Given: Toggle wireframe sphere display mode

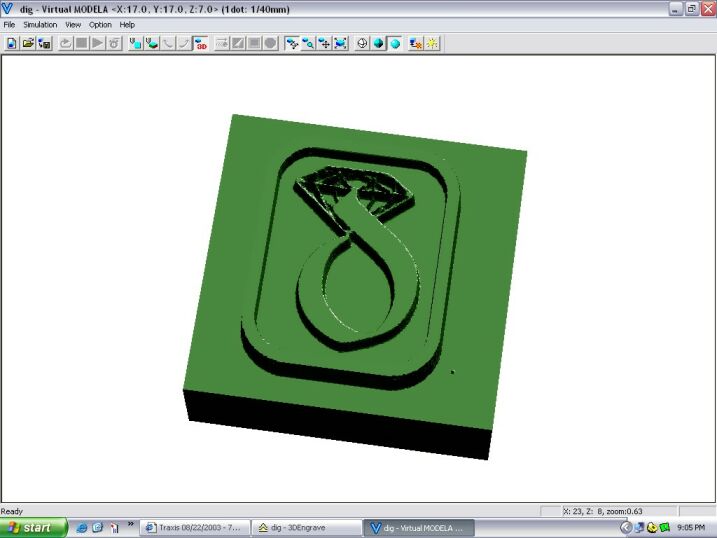Looking at the screenshot, I should tap(363, 44).
